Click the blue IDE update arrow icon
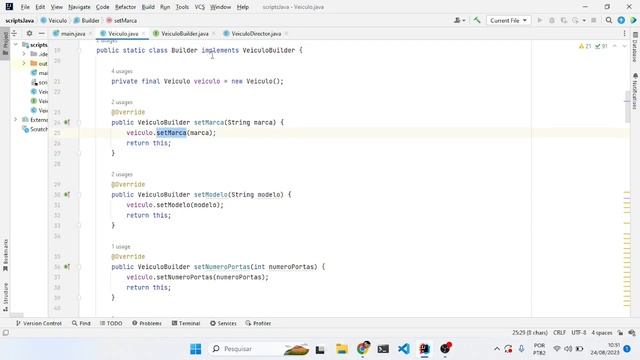 point(621,20)
